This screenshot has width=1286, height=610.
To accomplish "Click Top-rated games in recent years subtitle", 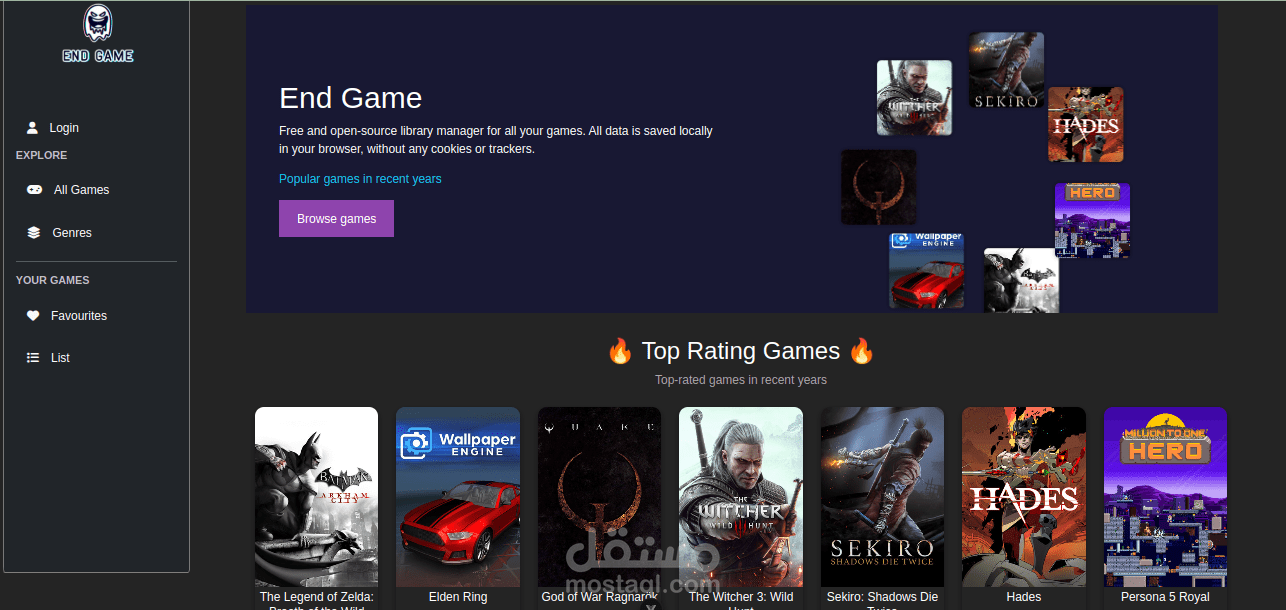I will click(x=741, y=380).
